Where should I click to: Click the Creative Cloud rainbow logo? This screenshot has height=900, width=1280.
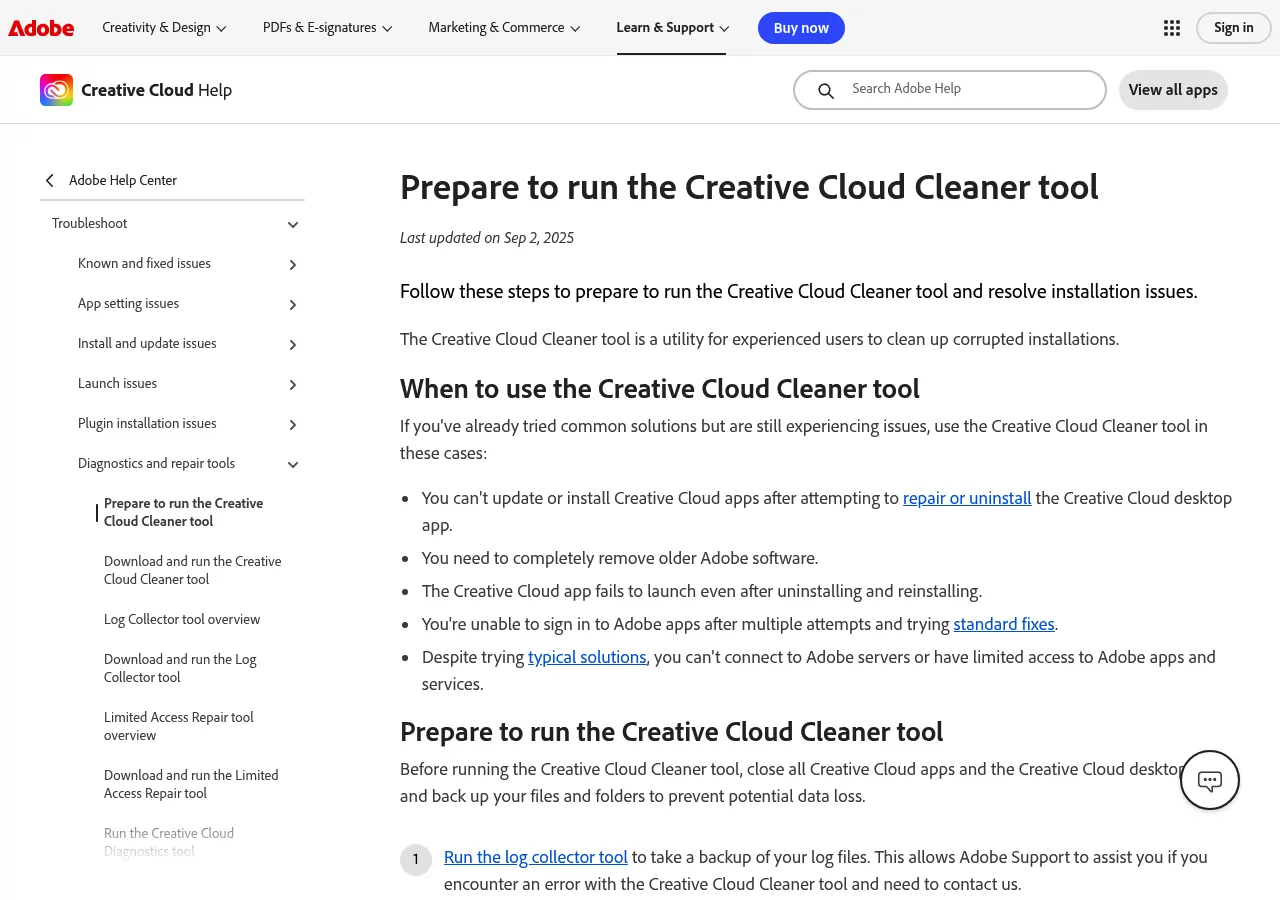(x=56, y=90)
